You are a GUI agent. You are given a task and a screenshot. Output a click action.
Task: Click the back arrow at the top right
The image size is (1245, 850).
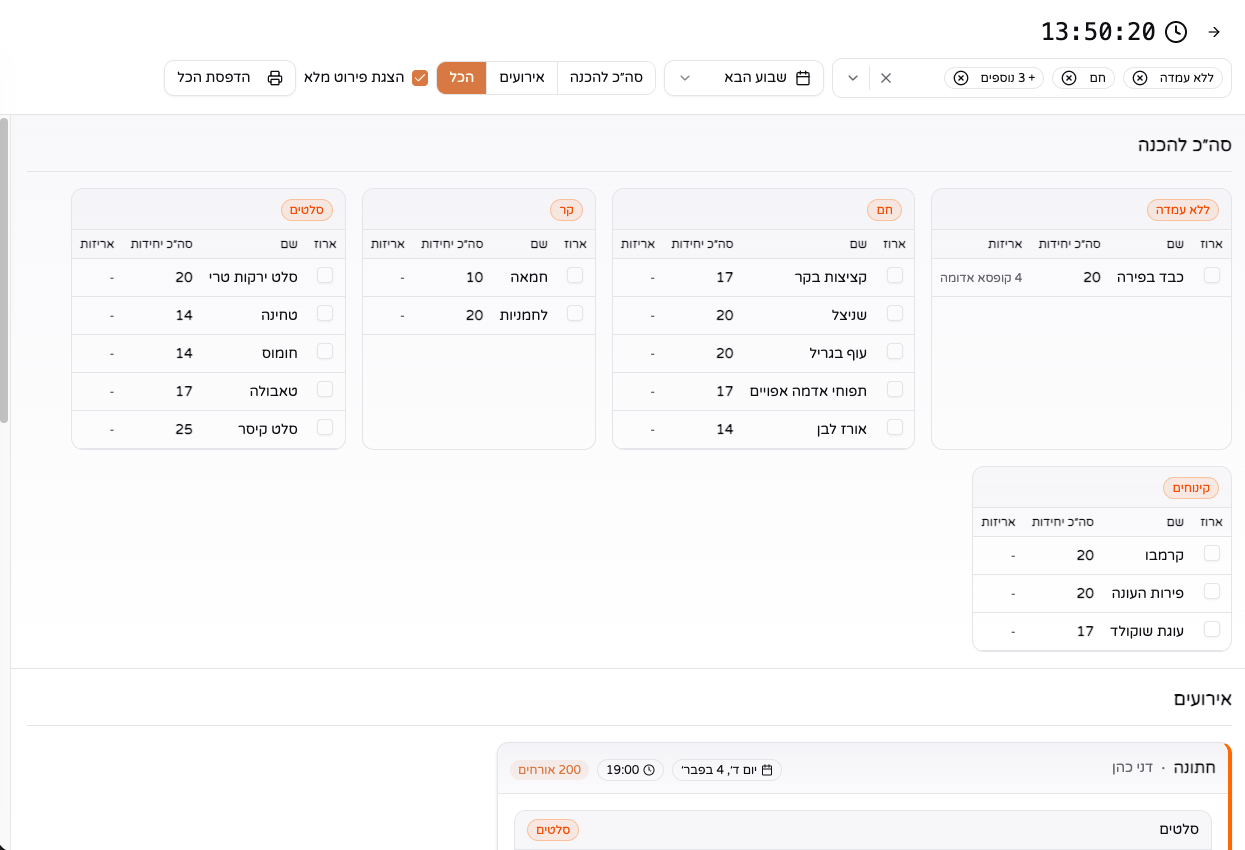[x=1213, y=31]
